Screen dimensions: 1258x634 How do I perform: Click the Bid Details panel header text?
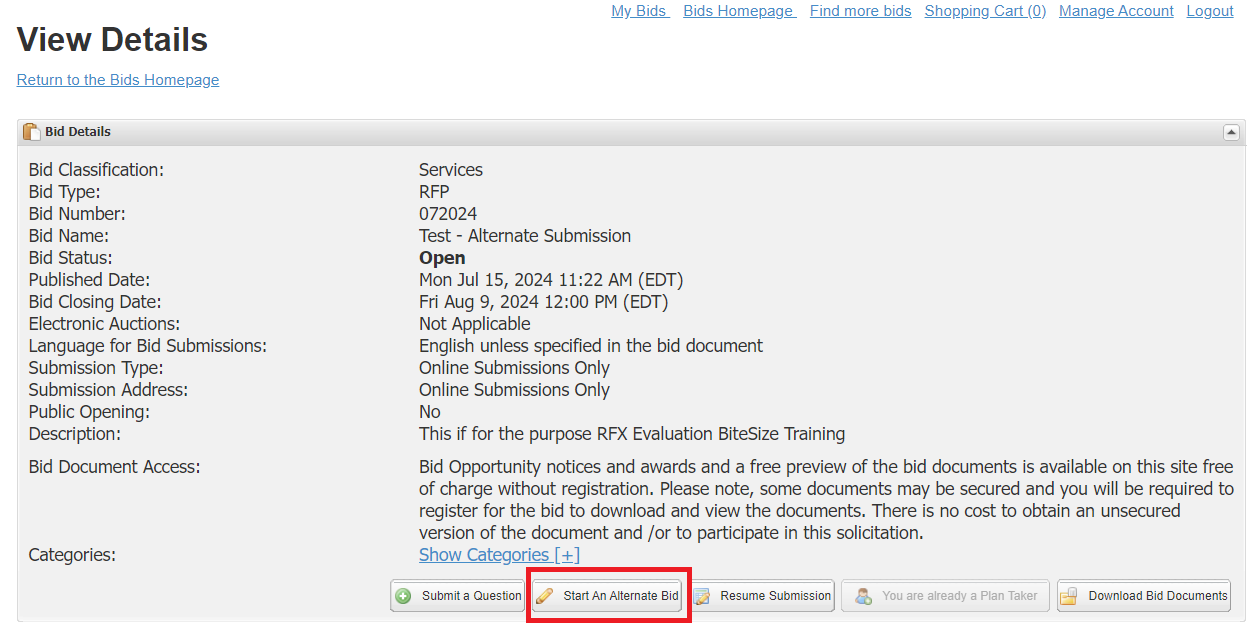(x=78, y=132)
